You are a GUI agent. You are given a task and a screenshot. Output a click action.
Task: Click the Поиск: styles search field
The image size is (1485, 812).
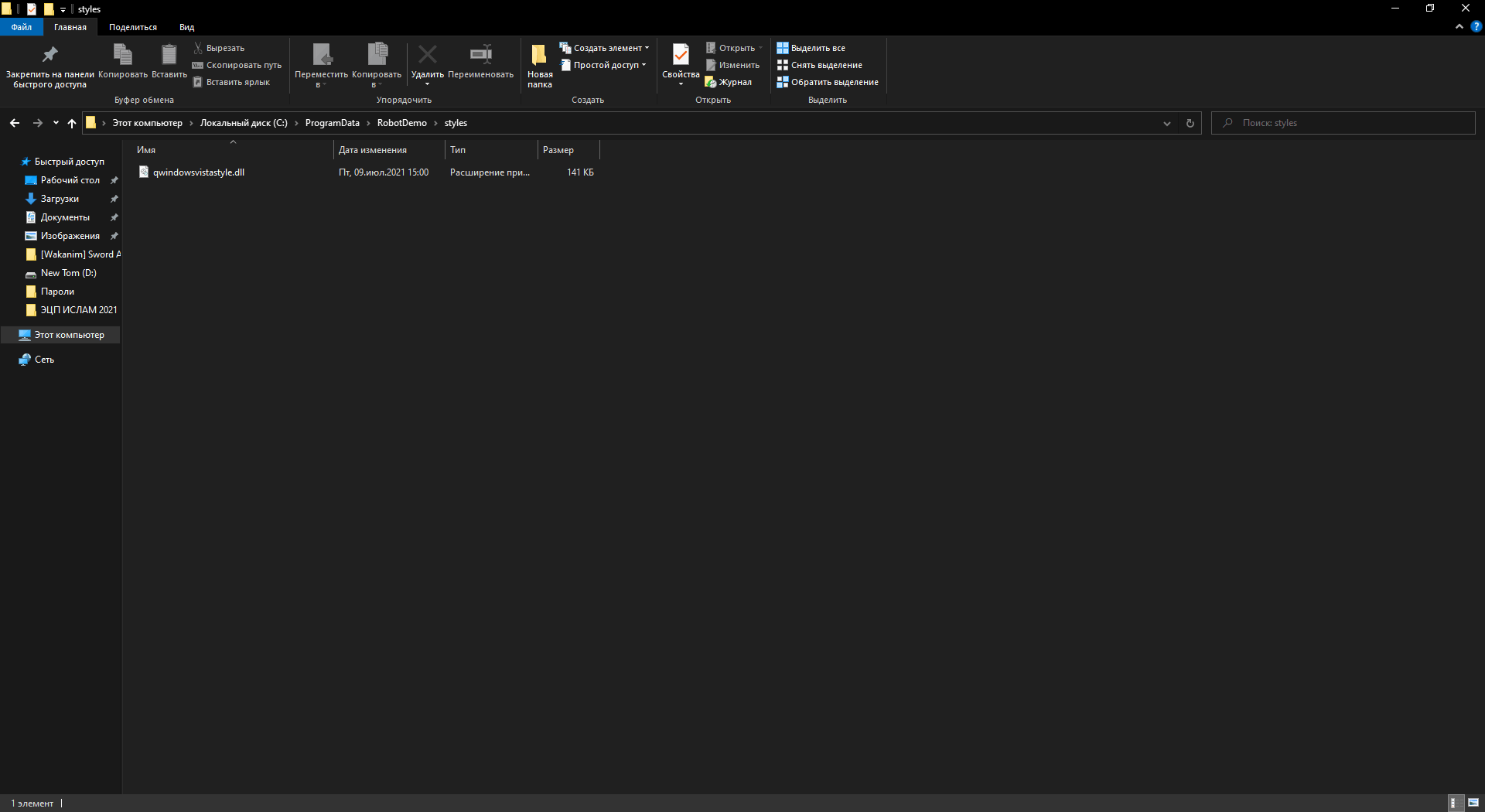pyautogui.click(x=1343, y=123)
